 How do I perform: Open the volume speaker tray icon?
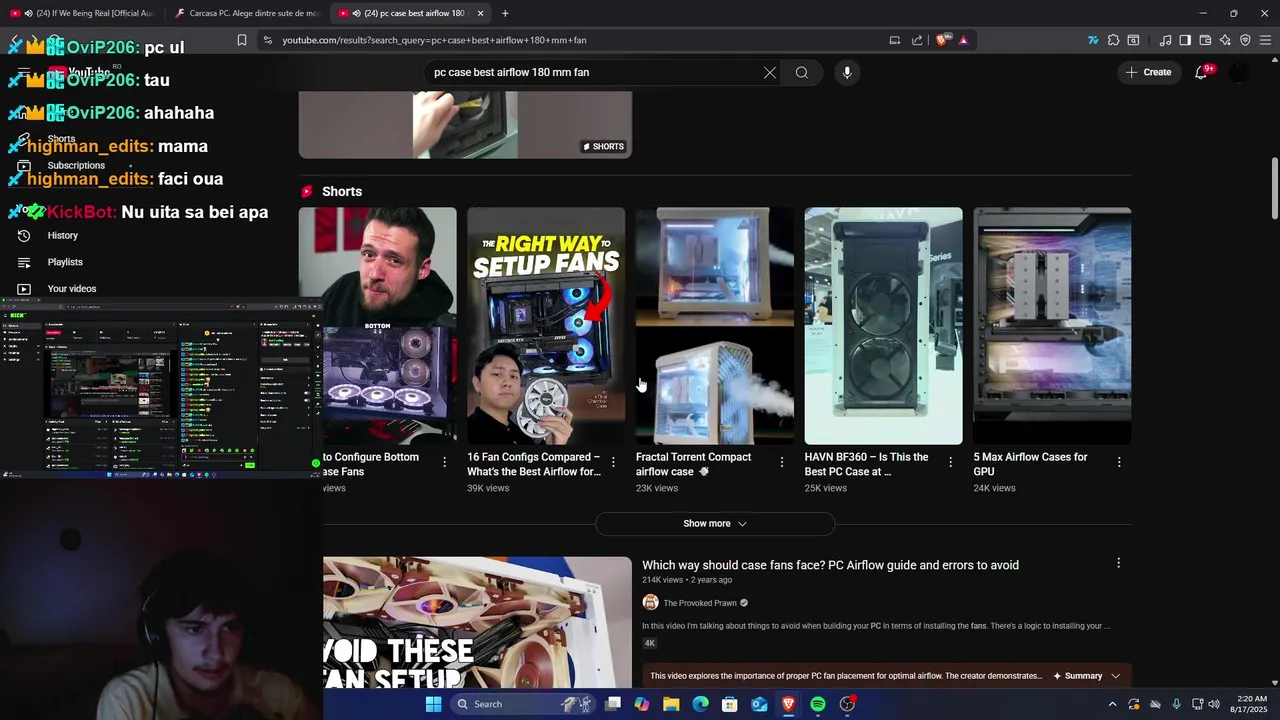1214,704
